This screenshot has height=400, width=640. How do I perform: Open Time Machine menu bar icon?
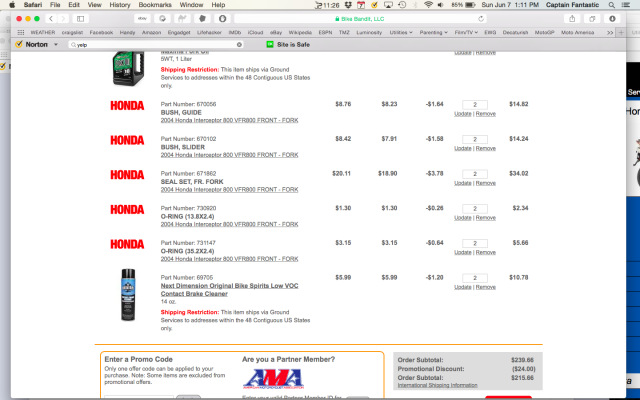click(x=402, y=5)
